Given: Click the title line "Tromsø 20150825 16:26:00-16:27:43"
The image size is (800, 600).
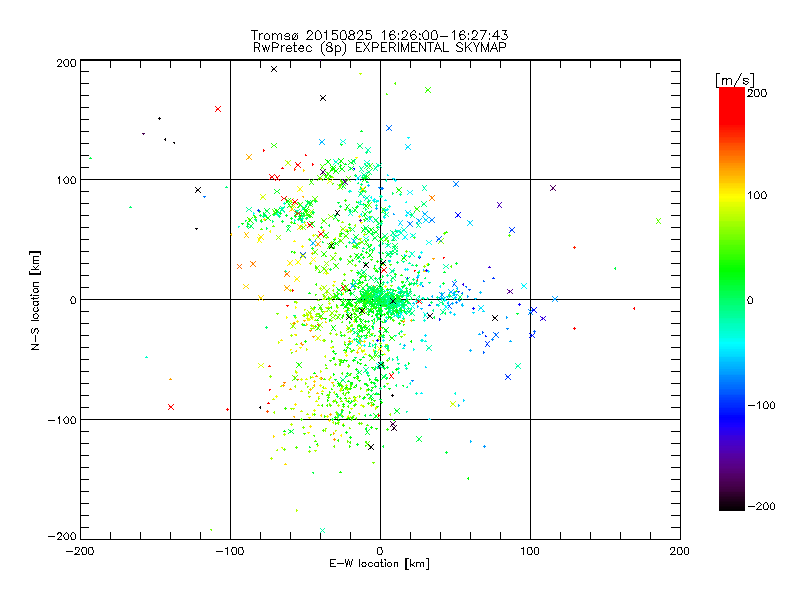Looking at the screenshot, I should pyautogui.click(x=379, y=35).
